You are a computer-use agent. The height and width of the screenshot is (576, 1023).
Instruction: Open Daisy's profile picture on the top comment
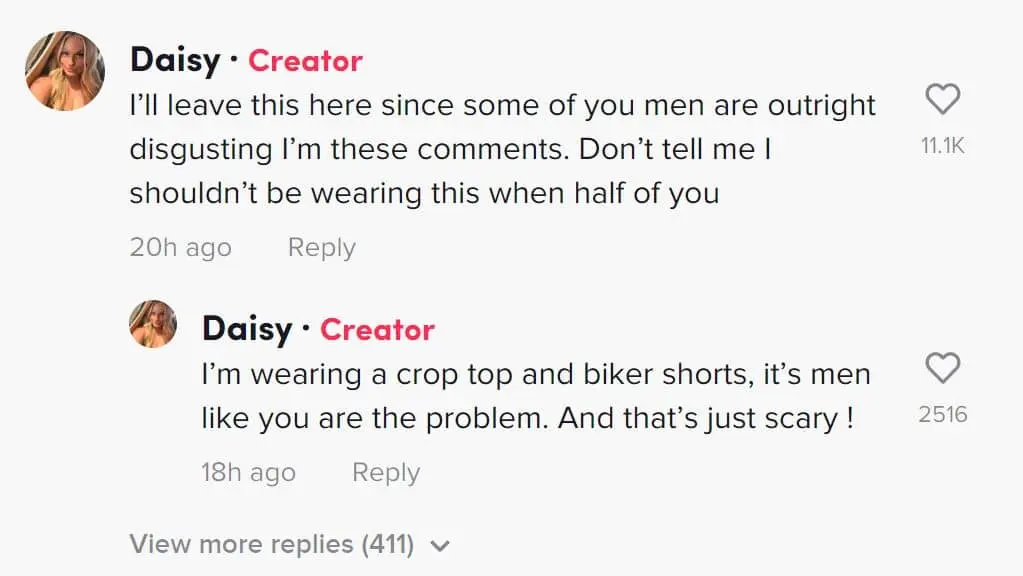(65, 70)
